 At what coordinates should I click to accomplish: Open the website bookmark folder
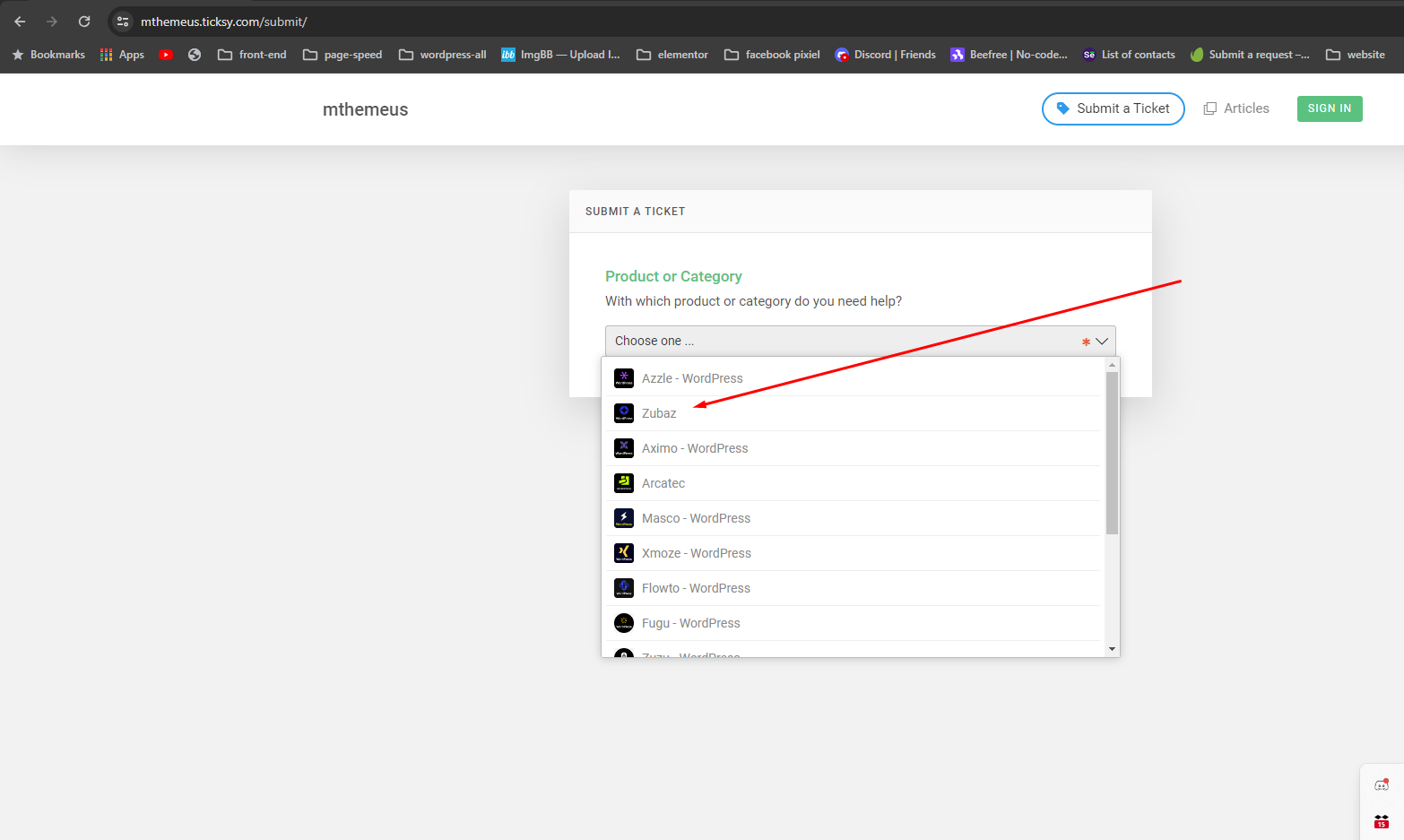[1356, 55]
